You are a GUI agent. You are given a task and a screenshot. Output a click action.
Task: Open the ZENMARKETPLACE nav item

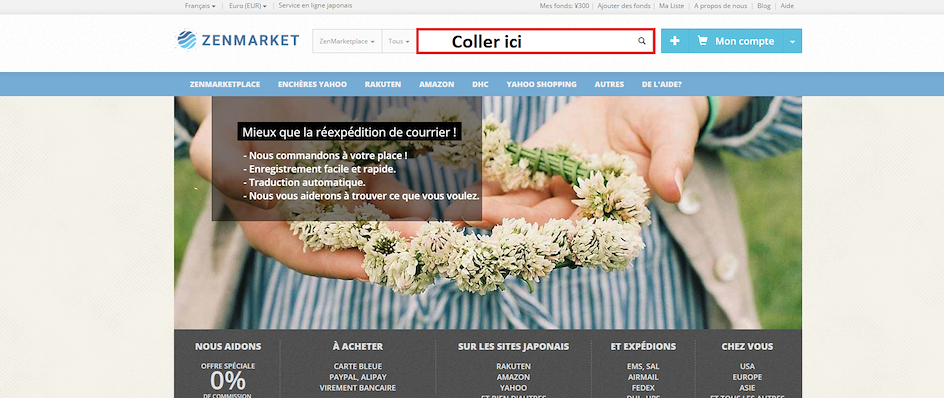point(225,84)
